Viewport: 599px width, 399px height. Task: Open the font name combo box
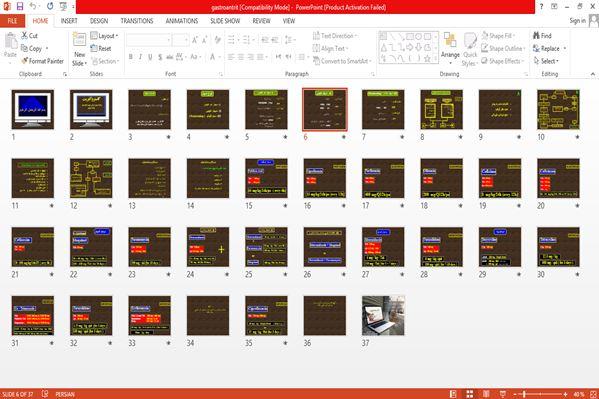(x=149, y=40)
